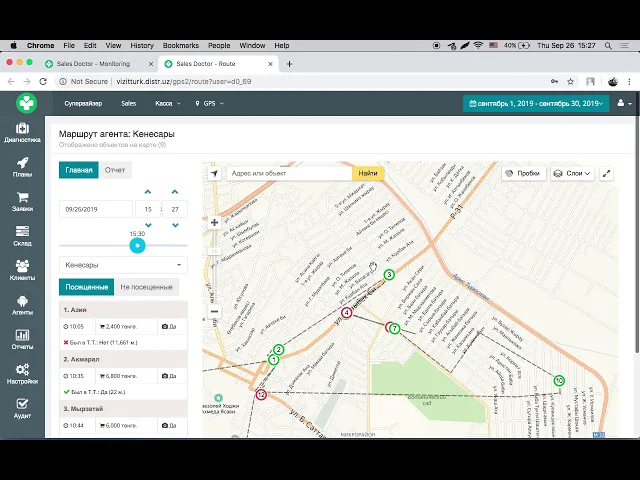Show Не посещенные points

click(147, 287)
